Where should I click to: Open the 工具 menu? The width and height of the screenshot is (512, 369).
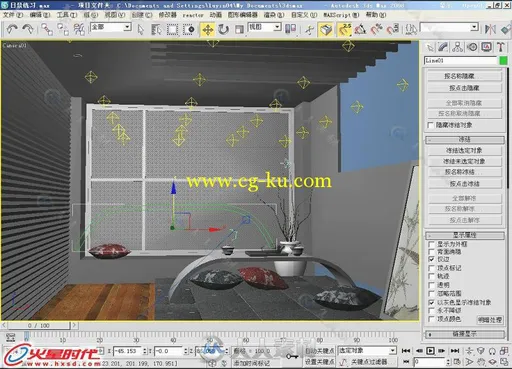(67, 15)
